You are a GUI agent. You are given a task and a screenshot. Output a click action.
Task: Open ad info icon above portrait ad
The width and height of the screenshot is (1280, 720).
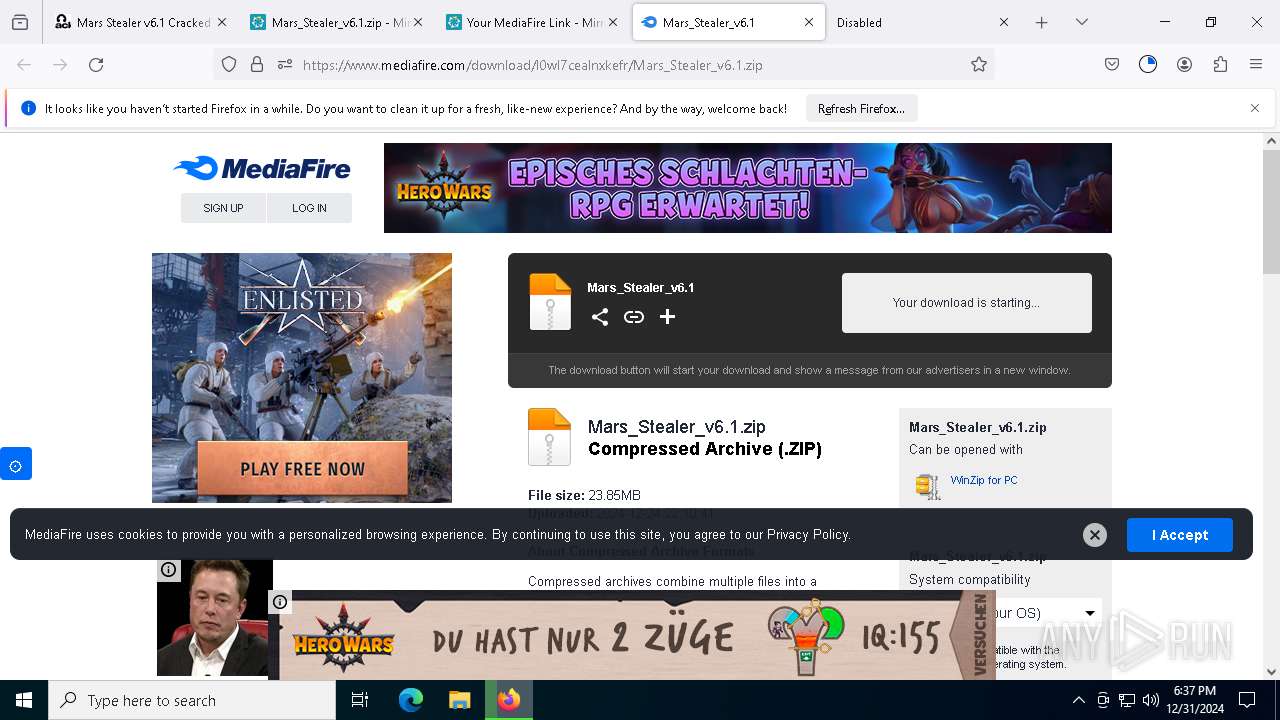169,570
